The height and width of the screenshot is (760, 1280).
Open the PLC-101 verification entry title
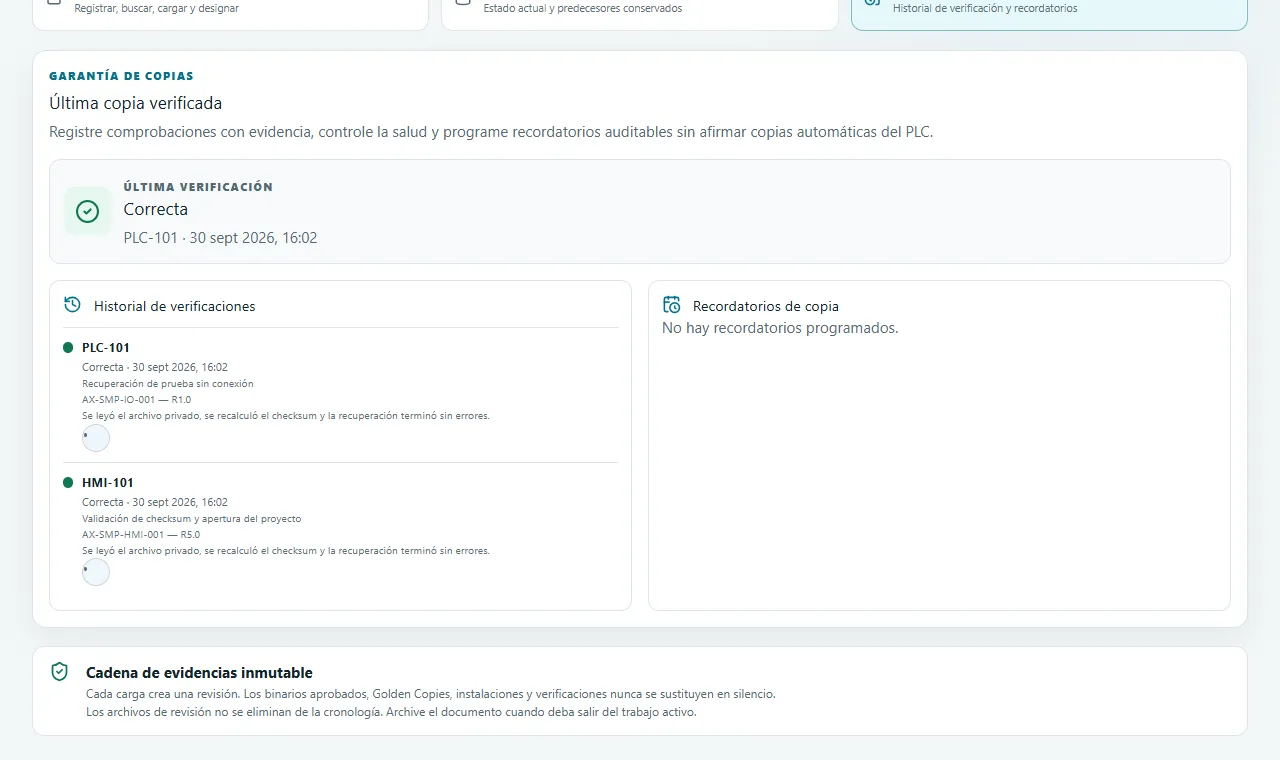[106, 348]
